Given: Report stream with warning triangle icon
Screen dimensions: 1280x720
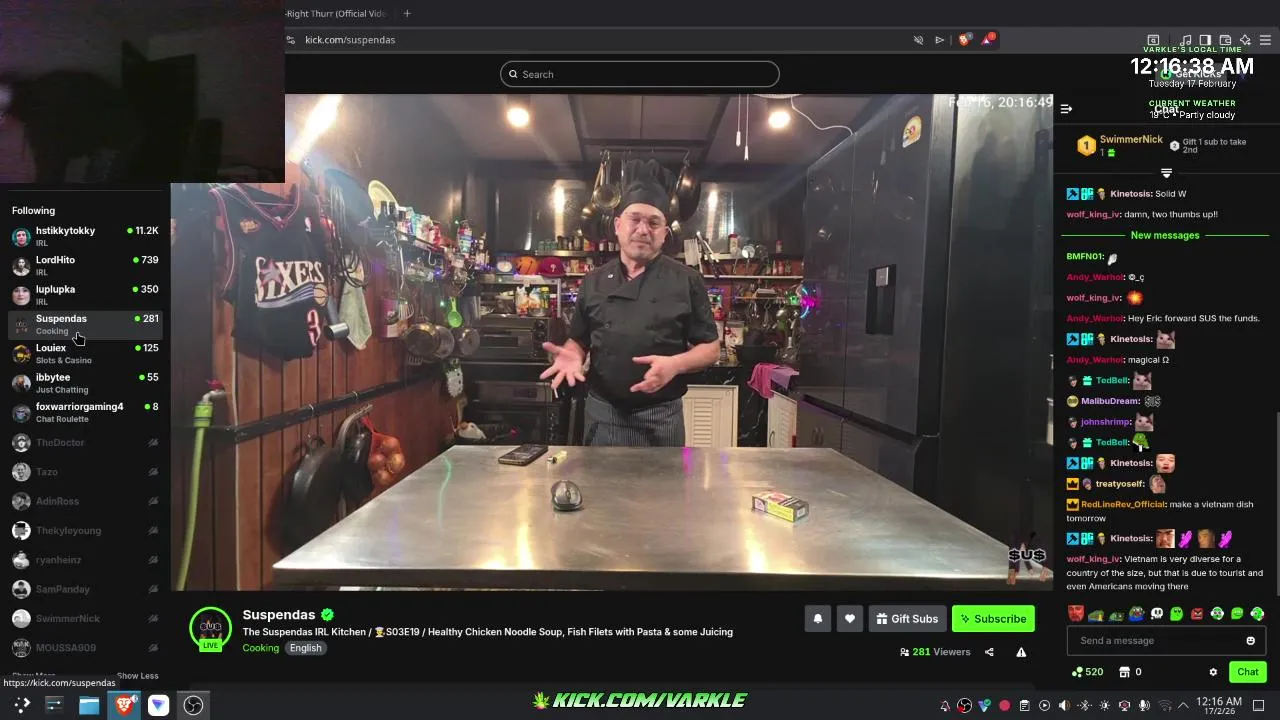Looking at the screenshot, I should pos(1021,652).
